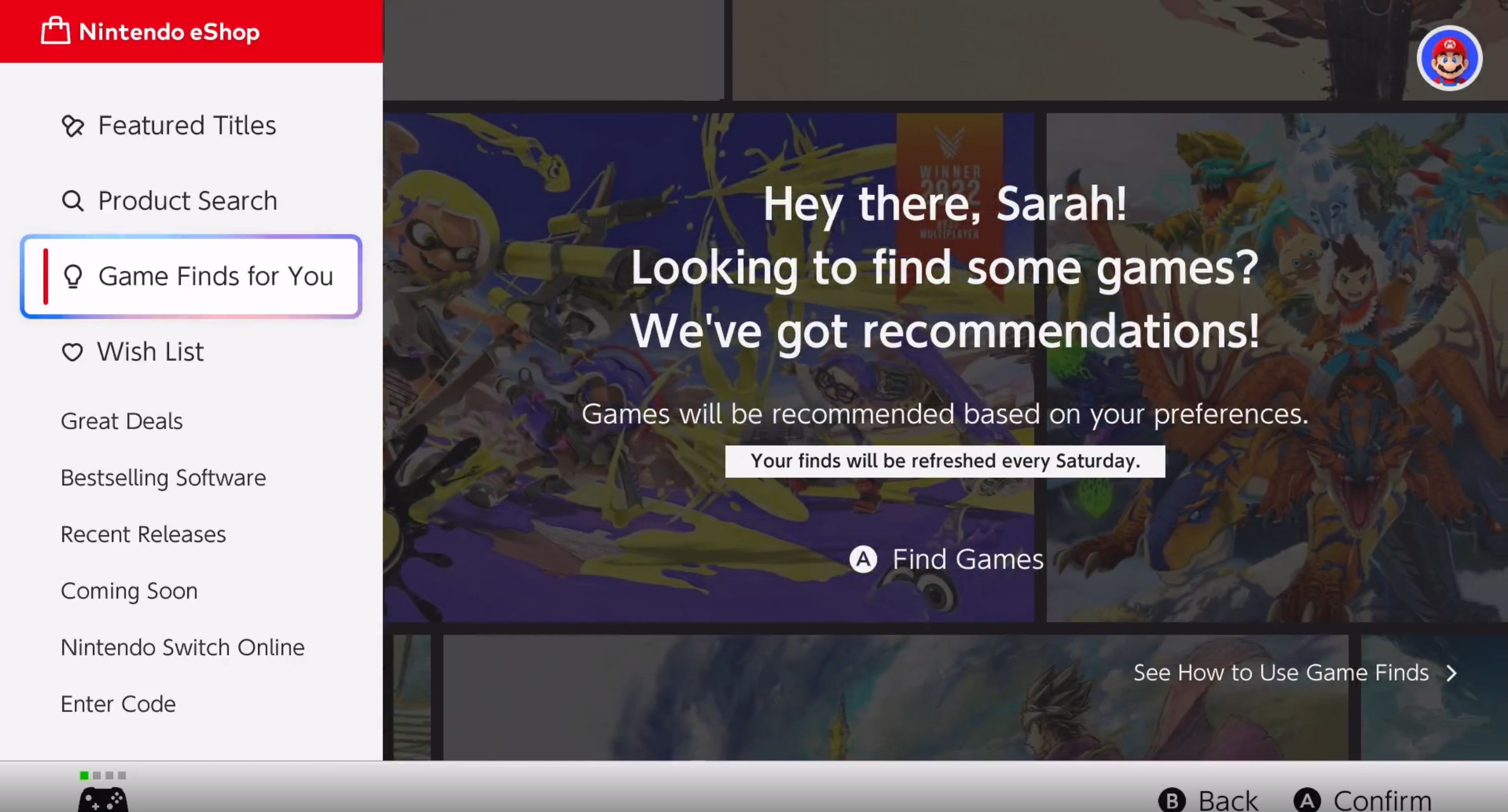Click the finds refreshed every Saturday banner

(x=945, y=461)
